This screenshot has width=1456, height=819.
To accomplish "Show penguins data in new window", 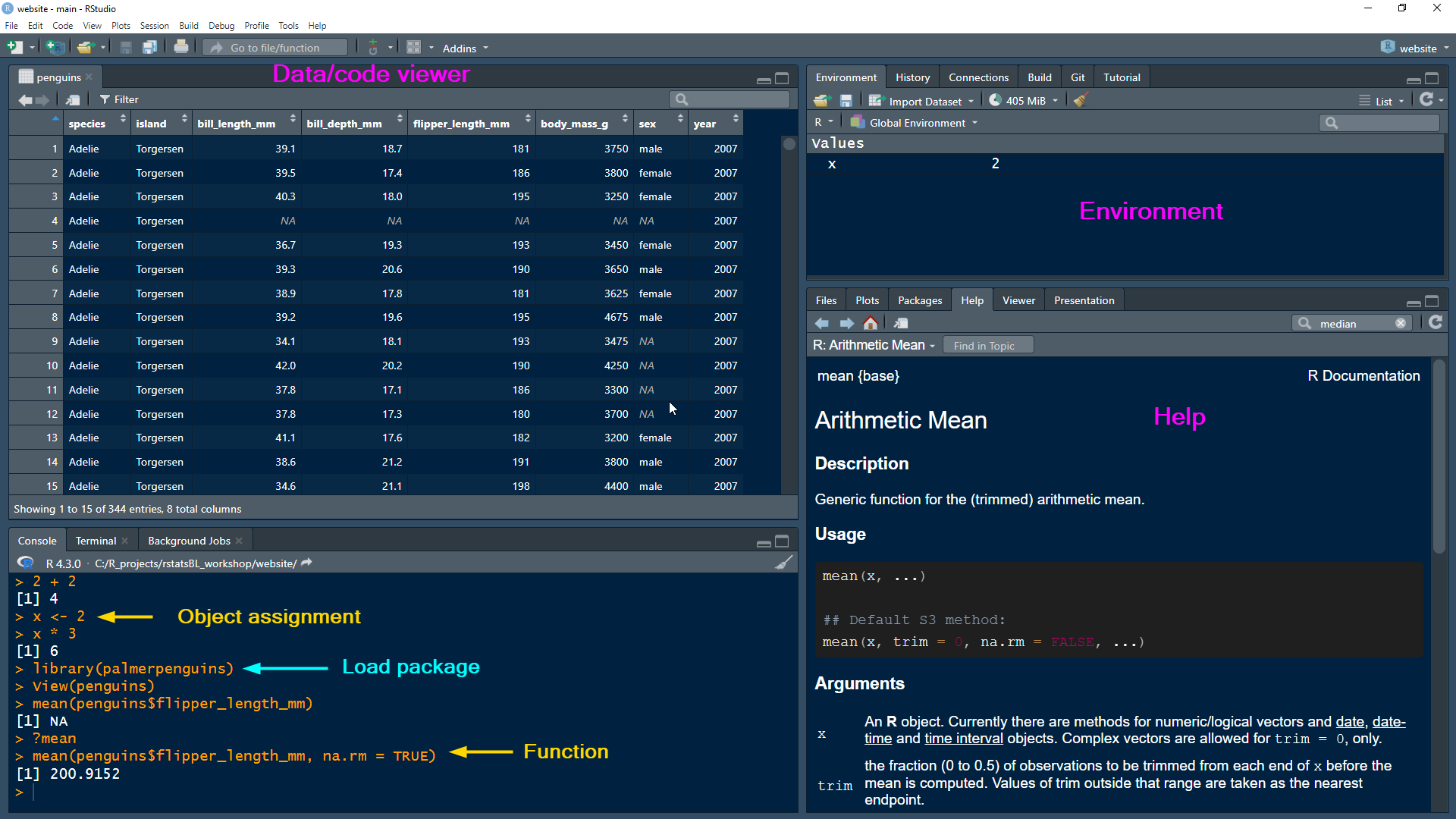I will pyautogui.click(x=73, y=99).
